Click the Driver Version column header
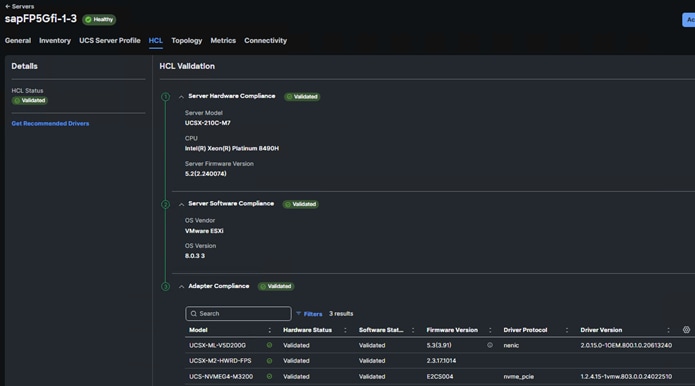The height and width of the screenshot is (386, 695). coord(601,330)
